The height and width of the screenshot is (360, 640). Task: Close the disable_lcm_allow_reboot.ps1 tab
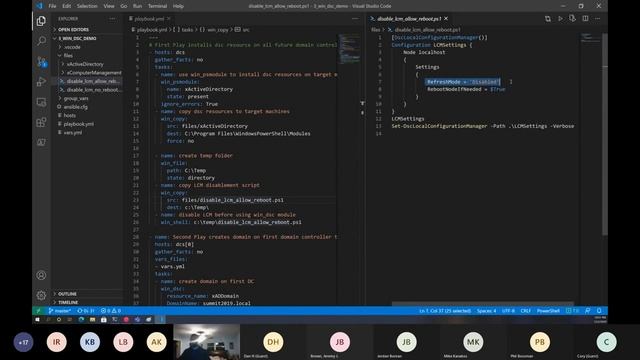[446, 19]
